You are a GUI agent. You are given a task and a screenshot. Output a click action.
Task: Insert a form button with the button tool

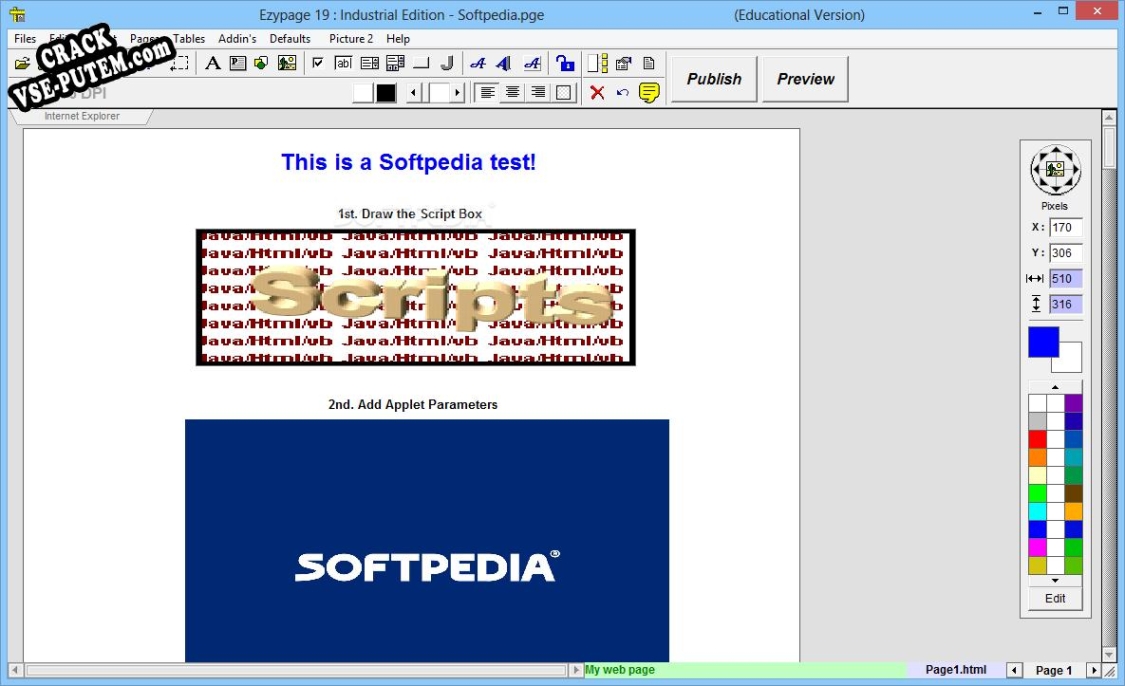coord(421,63)
